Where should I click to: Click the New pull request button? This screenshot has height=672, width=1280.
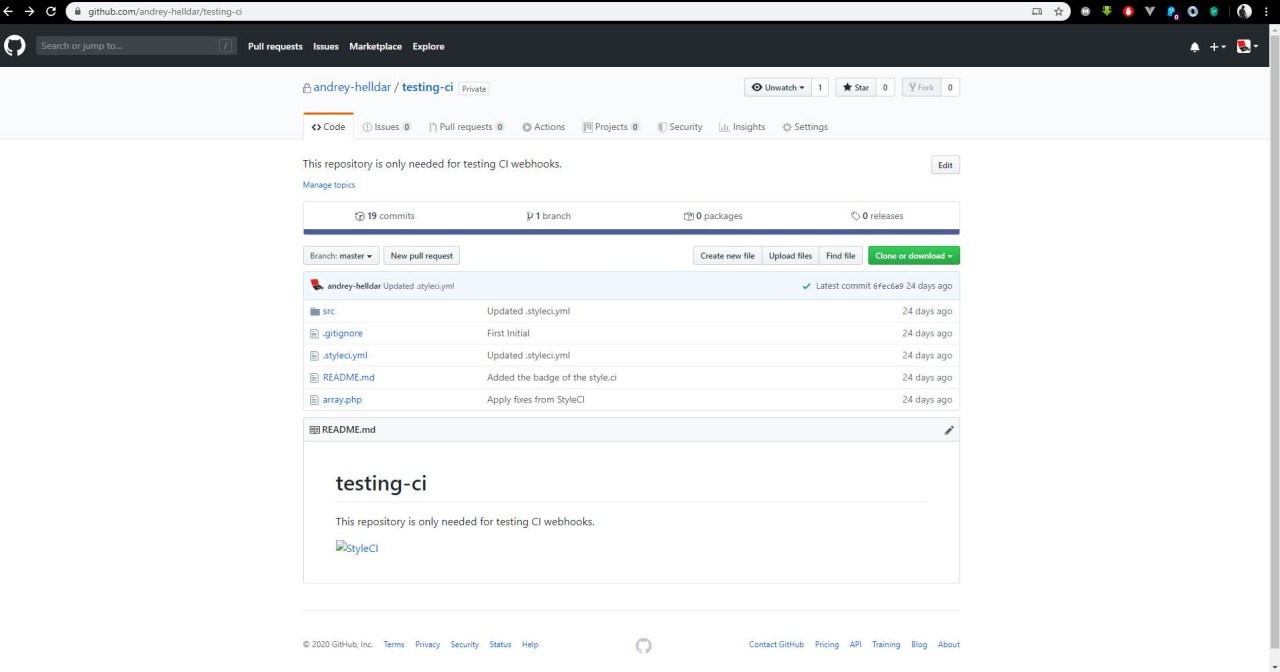point(422,256)
